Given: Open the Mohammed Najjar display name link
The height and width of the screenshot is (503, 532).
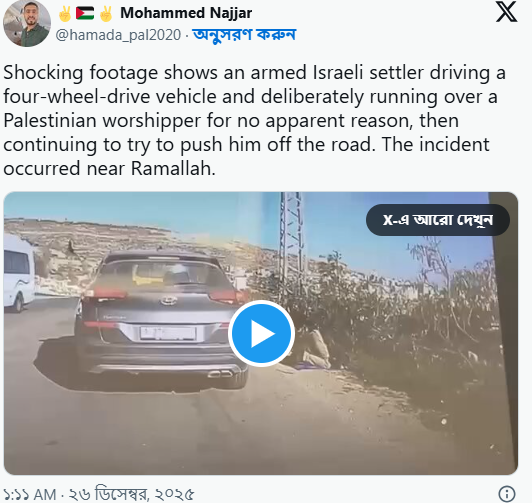Looking at the screenshot, I should (186, 13).
